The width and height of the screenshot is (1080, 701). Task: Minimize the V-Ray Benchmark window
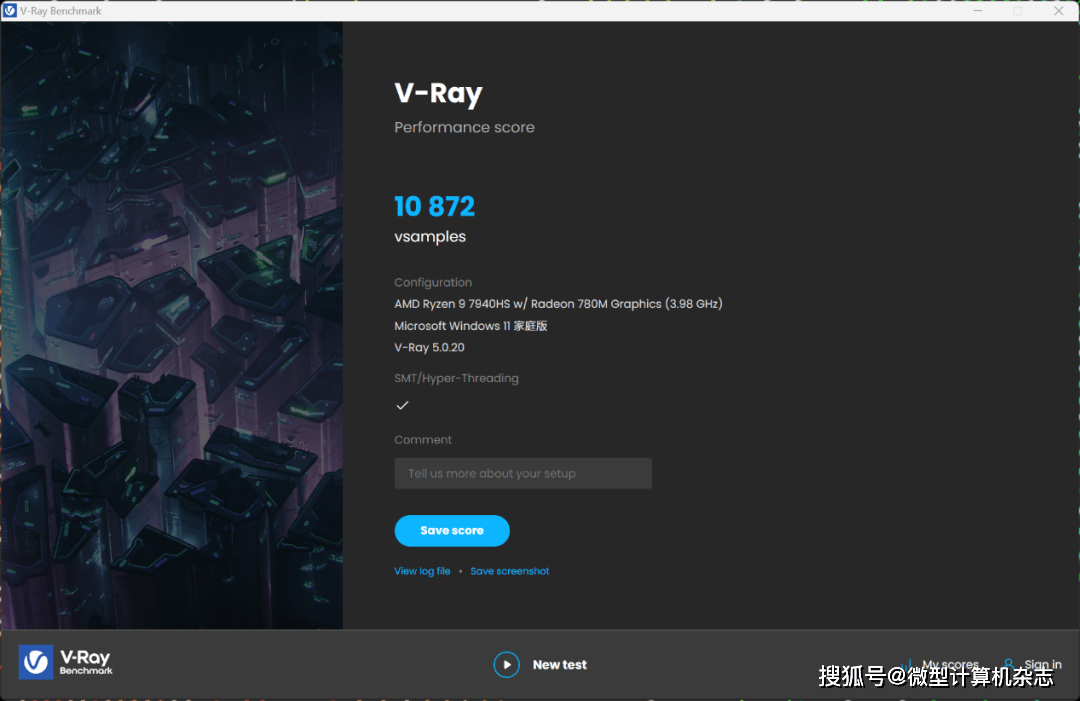[977, 10]
